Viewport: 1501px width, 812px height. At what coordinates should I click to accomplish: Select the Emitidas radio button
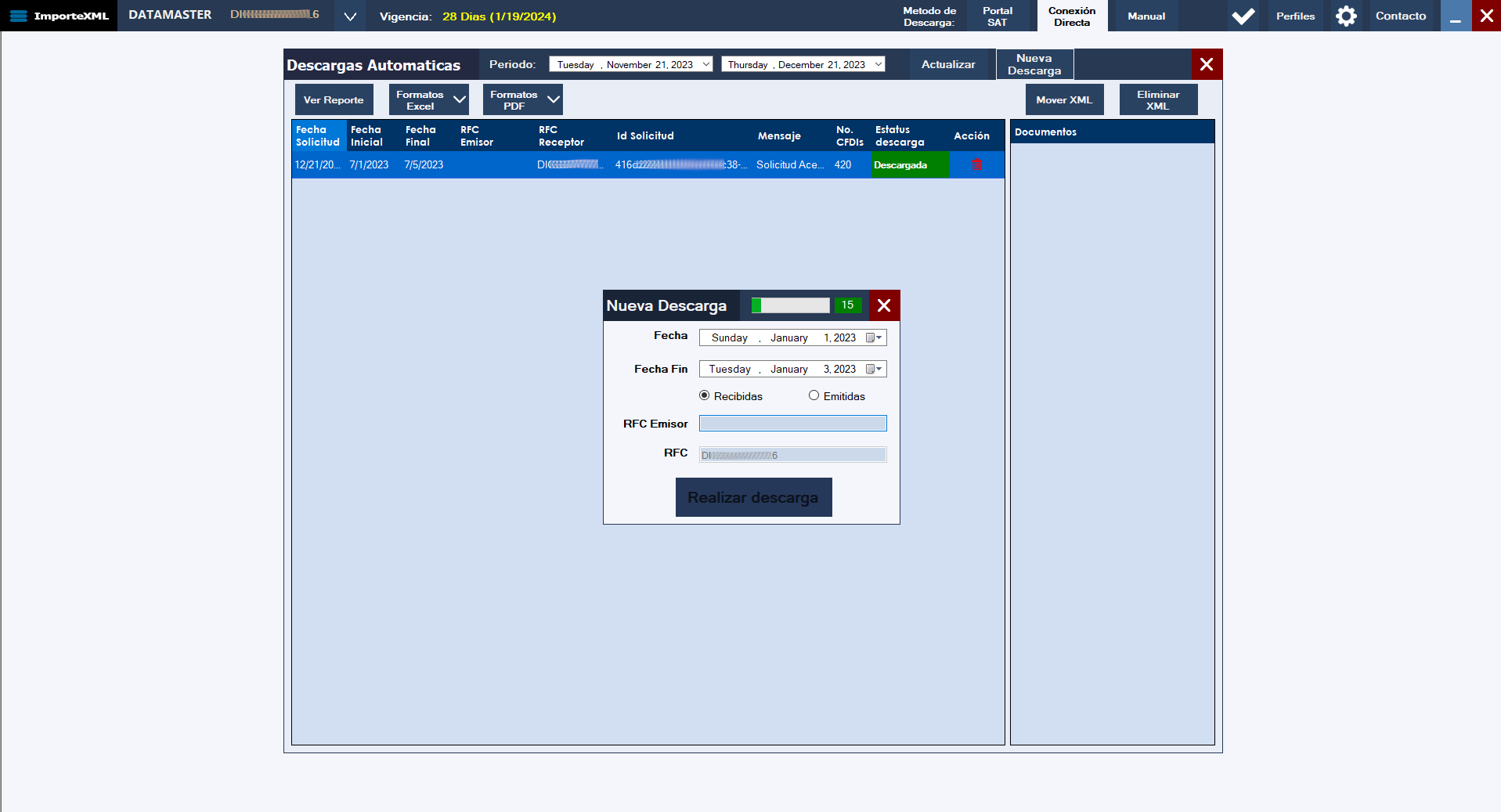[x=814, y=395]
